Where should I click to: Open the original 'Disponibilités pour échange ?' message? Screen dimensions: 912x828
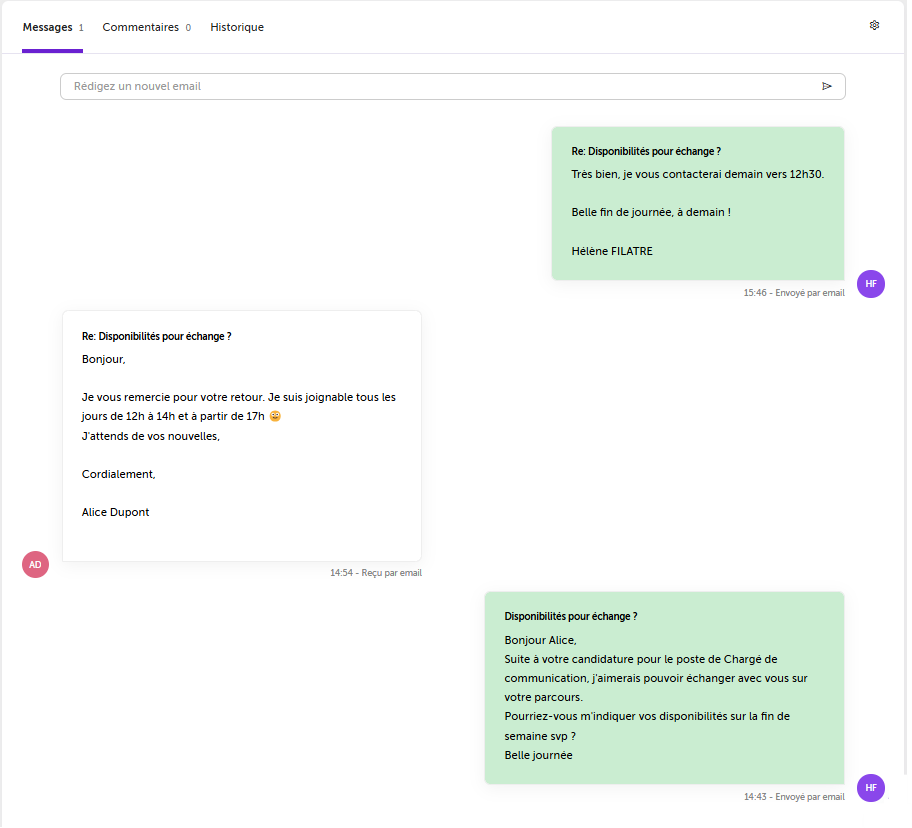click(x=664, y=688)
